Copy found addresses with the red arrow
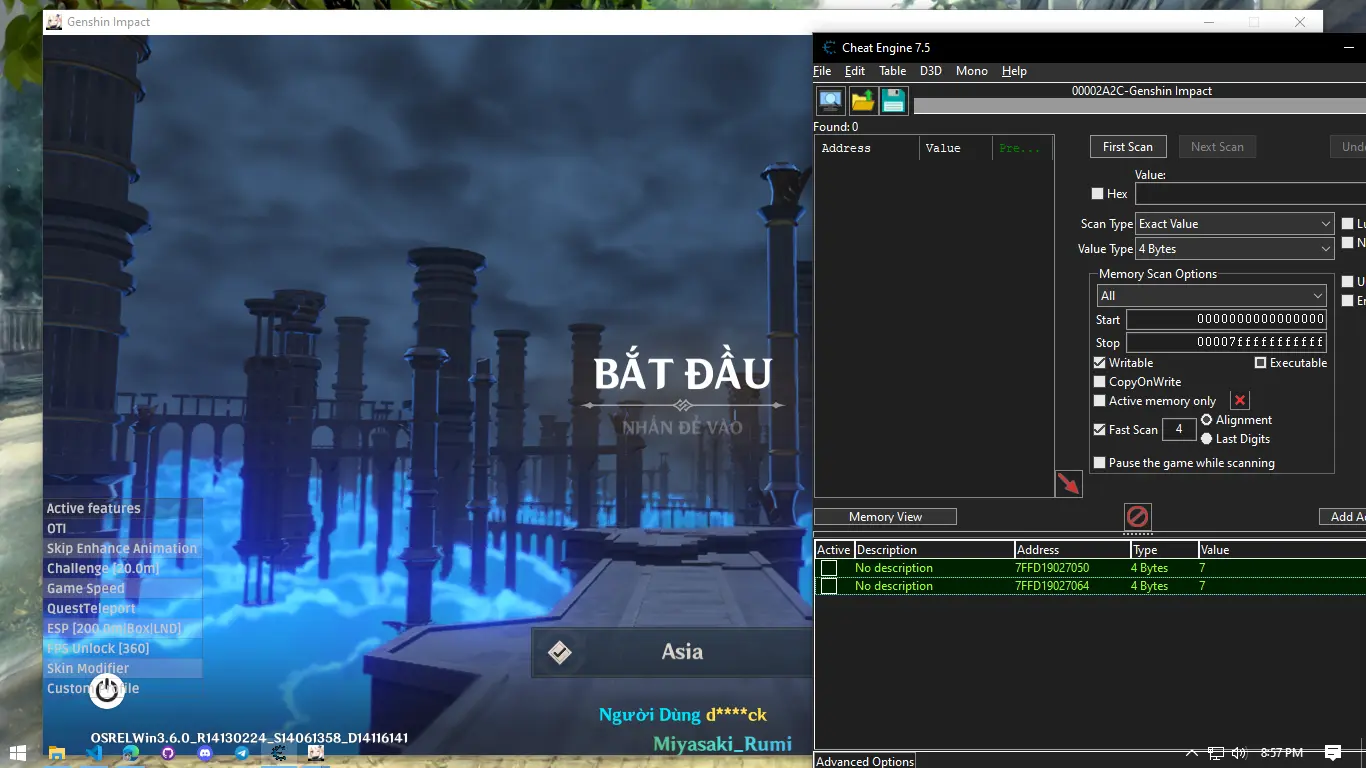1366x768 pixels. click(x=1069, y=484)
